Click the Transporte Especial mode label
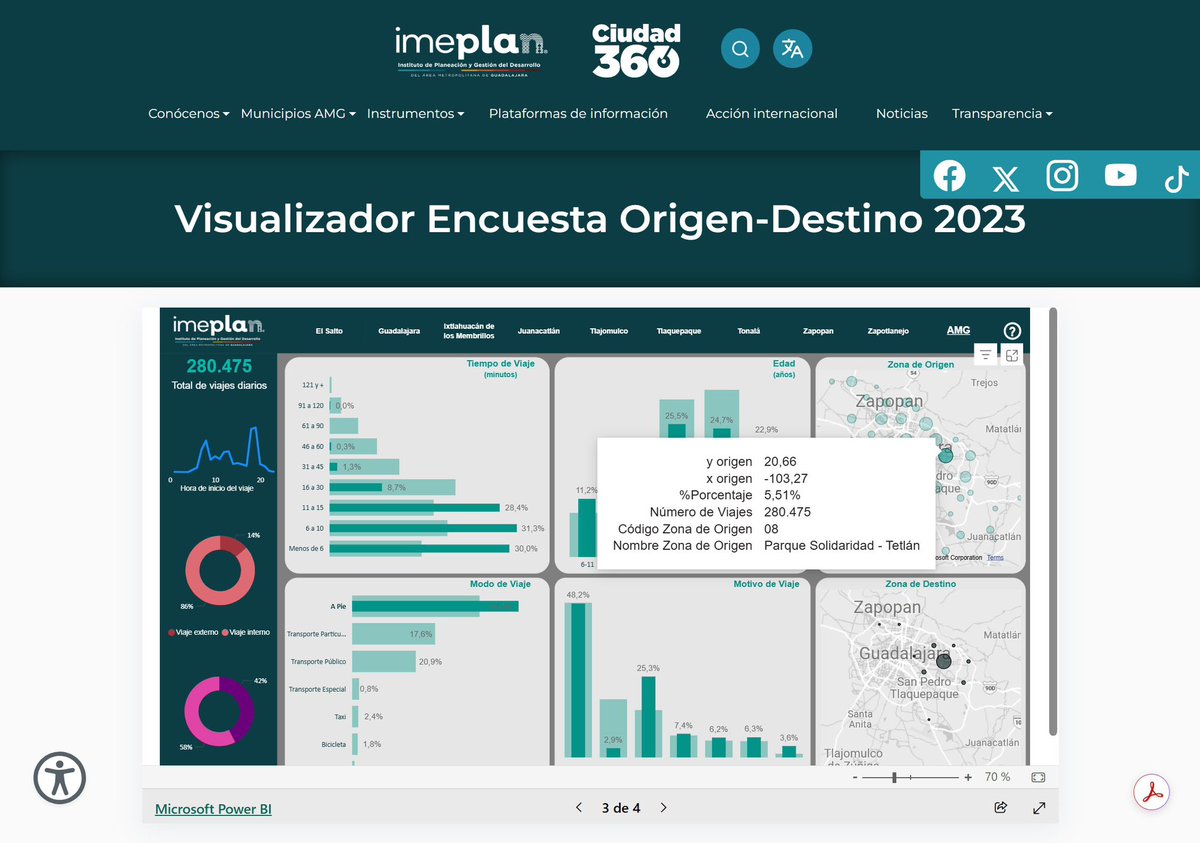 tap(317, 689)
